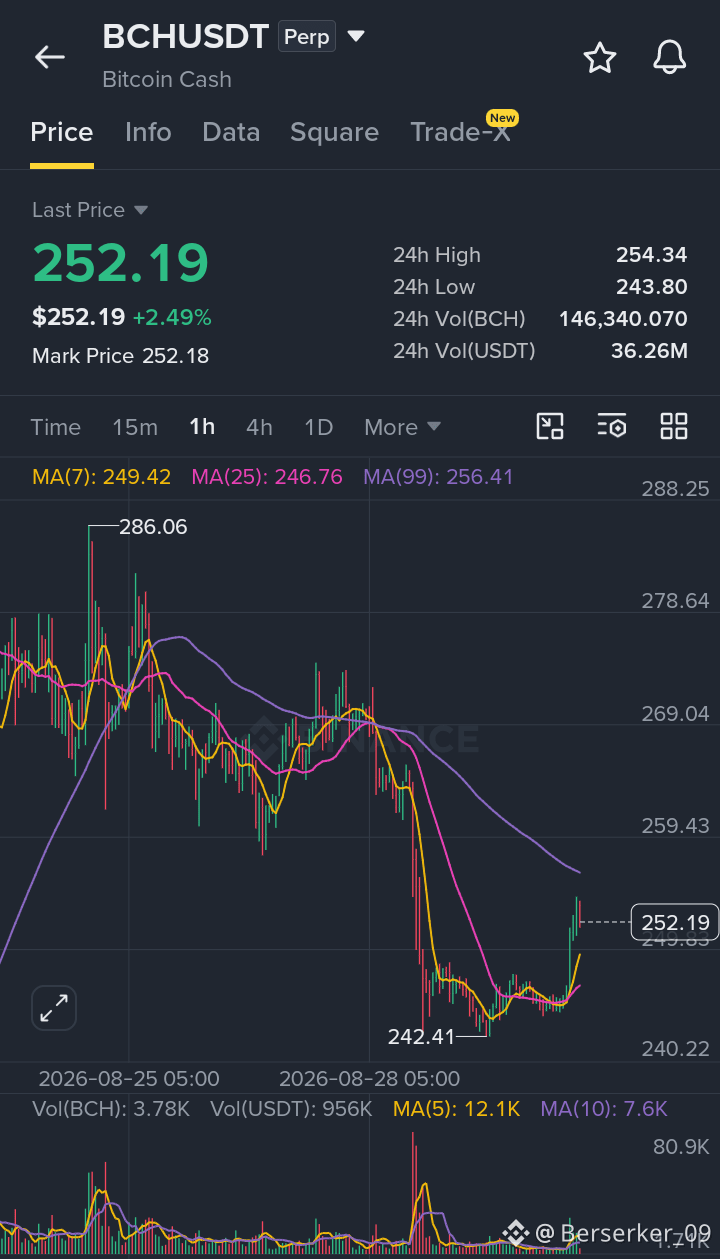Add BCHUSDT to favorites with star icon
The height and width of the screenshot is (1259, 720).
pyautogui.click(x=600, y=57)
